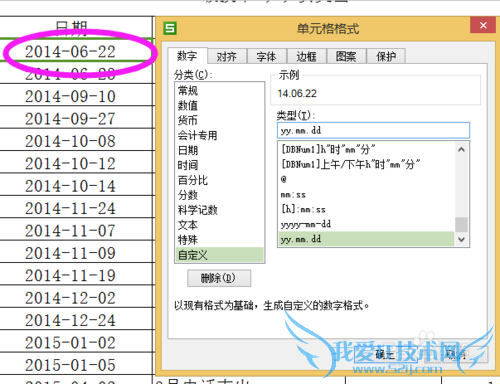
Task: Click the WPS spreadsheet icon in dialog title
Action: tap(170, 28)
